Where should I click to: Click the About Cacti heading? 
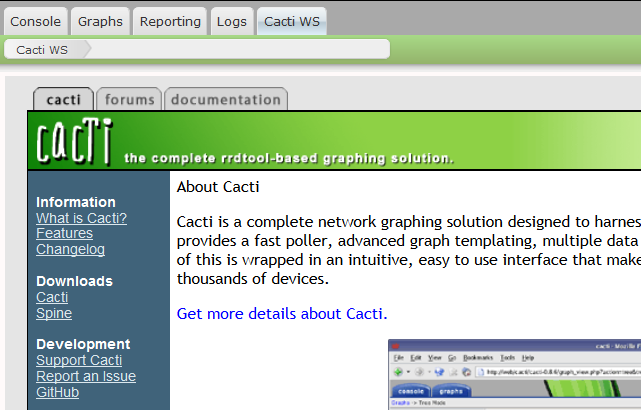(218, 187)
